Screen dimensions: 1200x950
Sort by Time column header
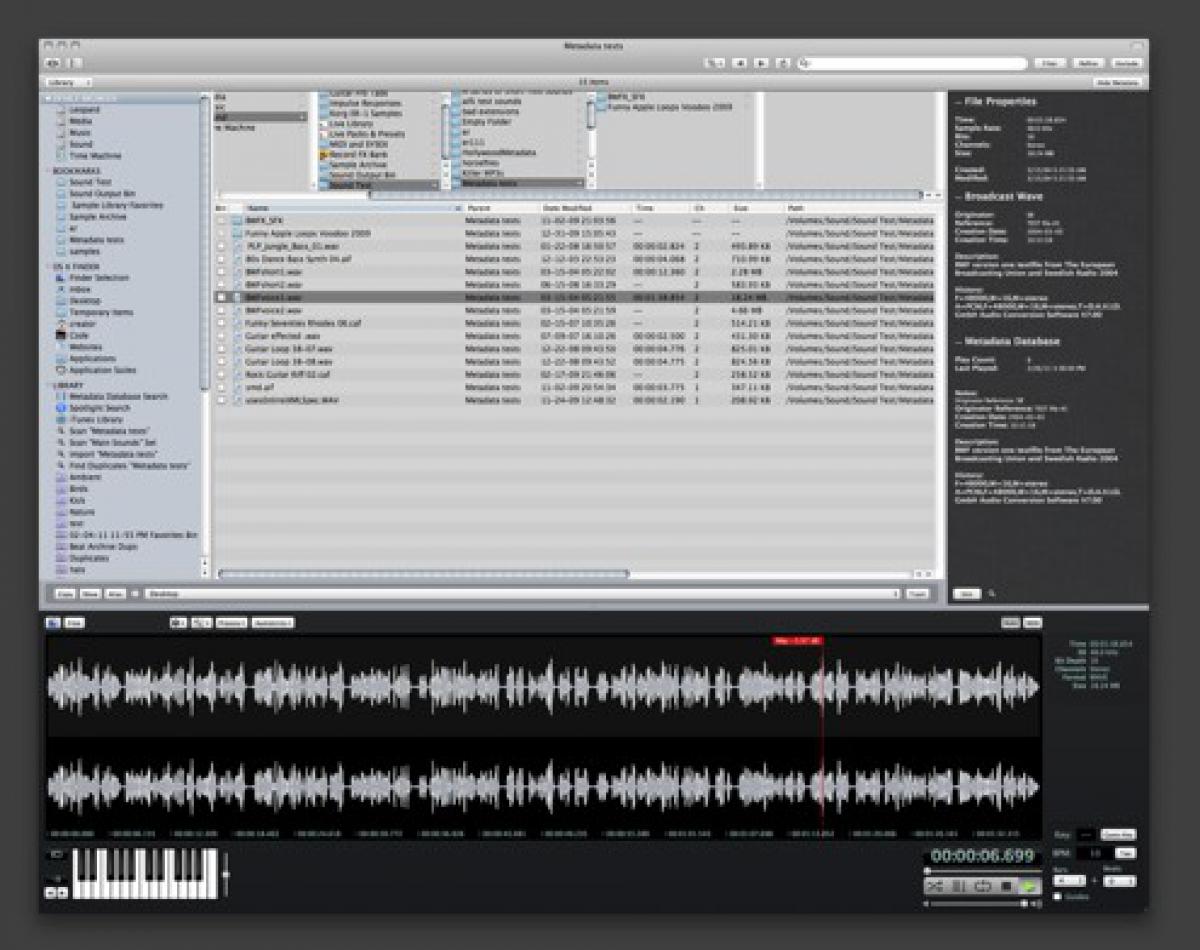pyautogui.click(x=661, y=208)
